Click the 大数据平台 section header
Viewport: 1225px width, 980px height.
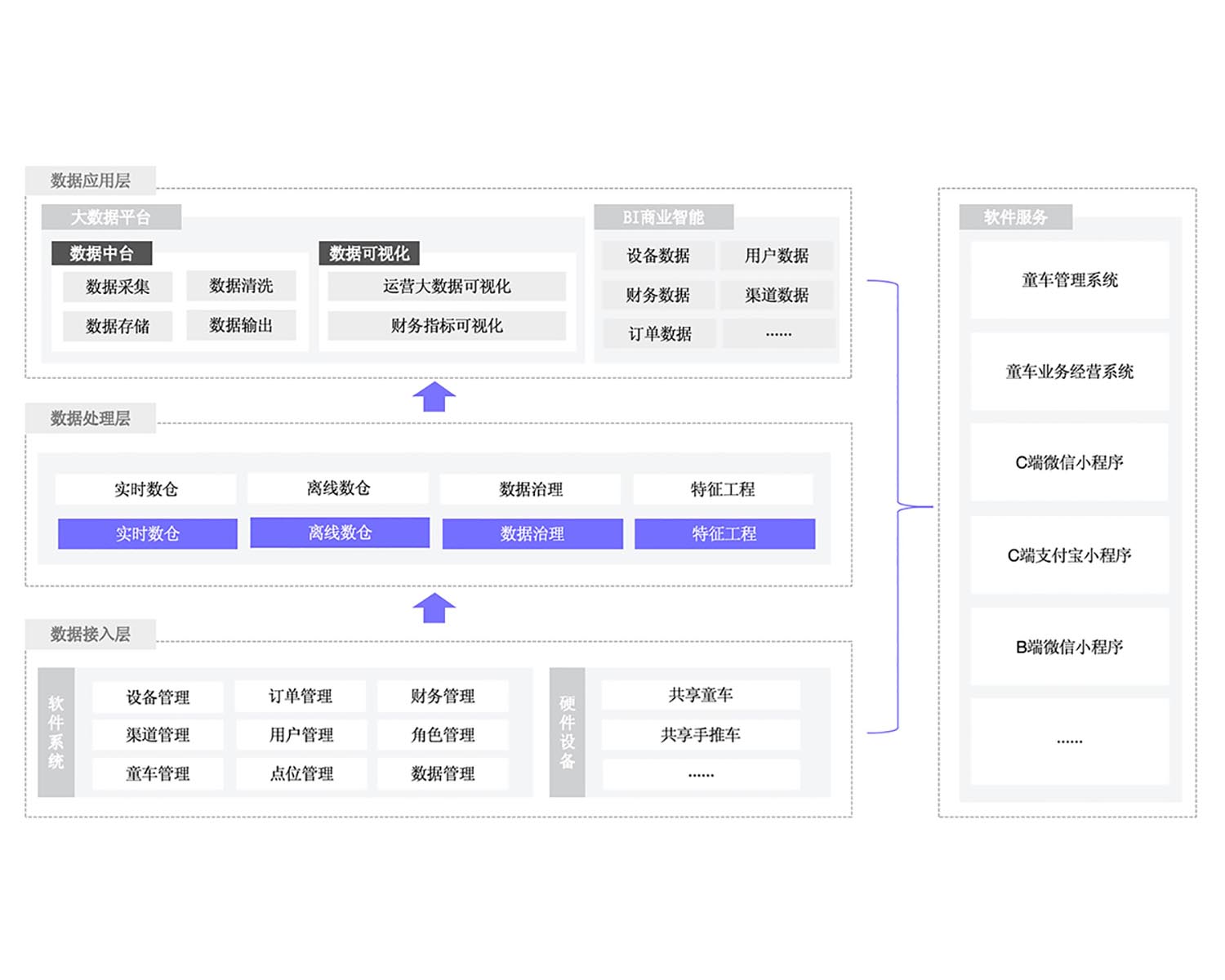[111, 217]
